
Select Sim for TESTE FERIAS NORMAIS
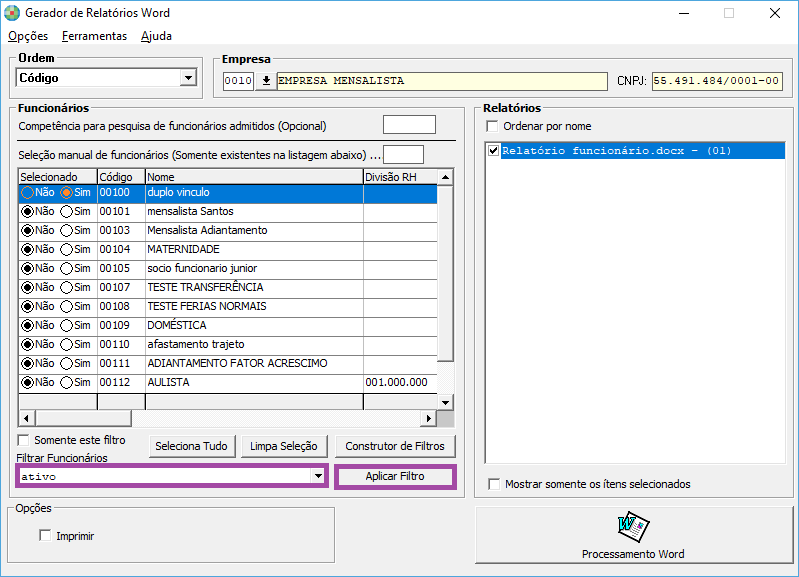66,306
